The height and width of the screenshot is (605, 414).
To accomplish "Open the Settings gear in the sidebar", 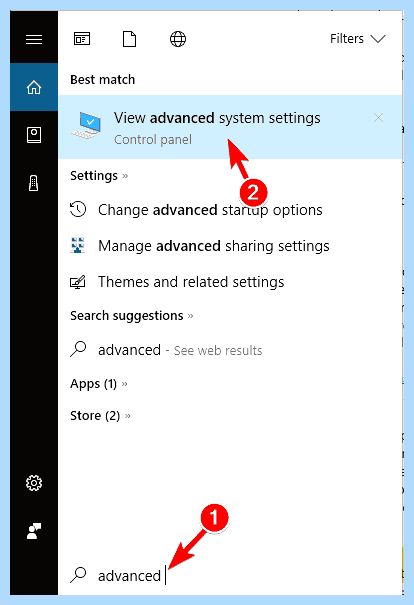I will point(34,483).
